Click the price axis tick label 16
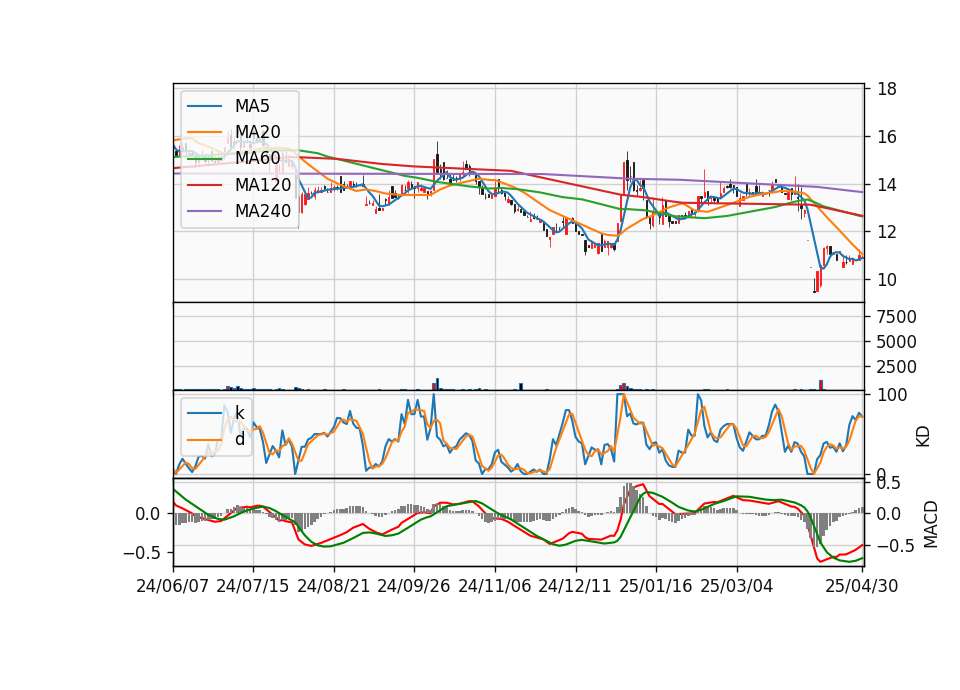This screenshot has height=690, width=960. (x=887, y=137)
